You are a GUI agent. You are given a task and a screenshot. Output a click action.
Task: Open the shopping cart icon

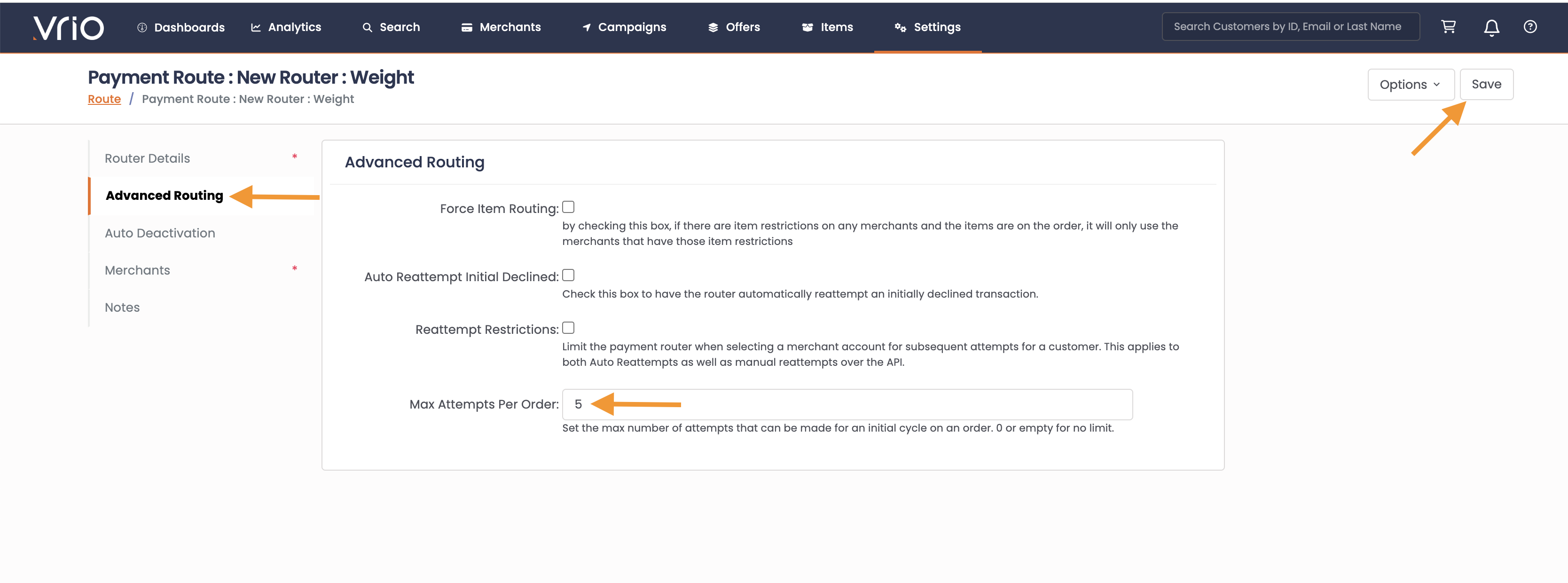(1448, 27)
